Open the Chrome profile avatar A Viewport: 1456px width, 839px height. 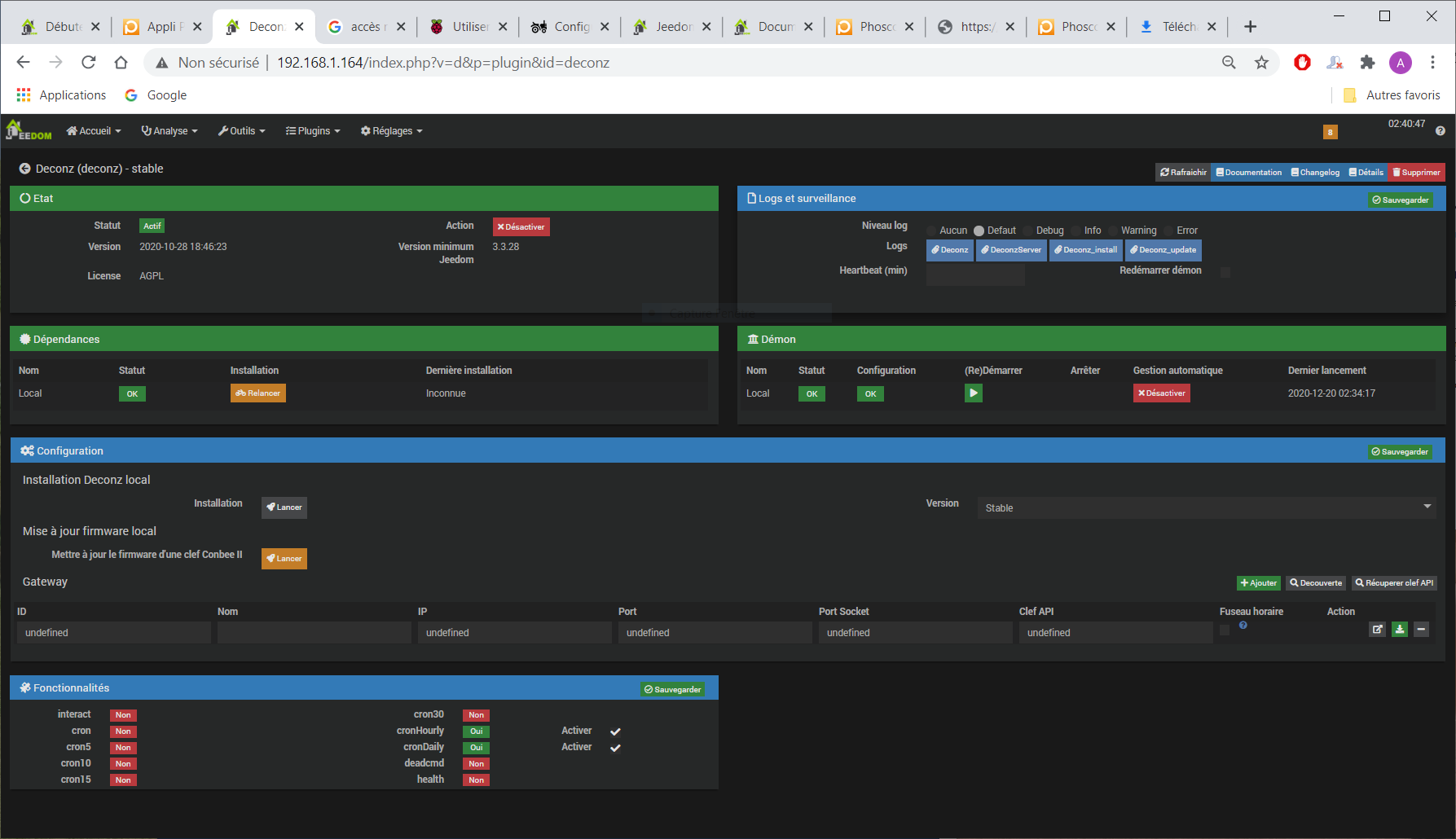point(1401,63)
